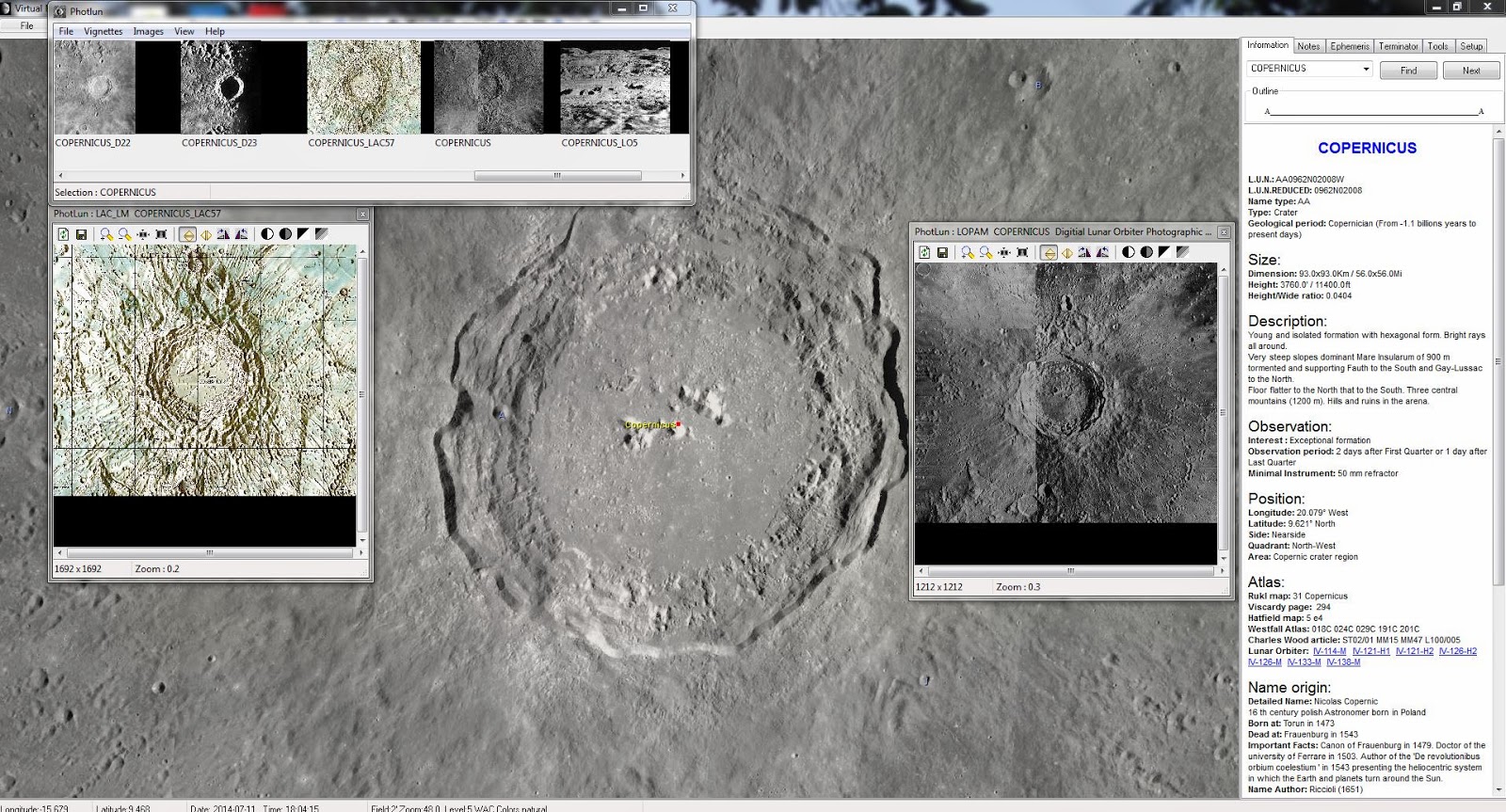
Task: Open Lunar Orbiter link IV-138-M
Action: point(1343,662)
